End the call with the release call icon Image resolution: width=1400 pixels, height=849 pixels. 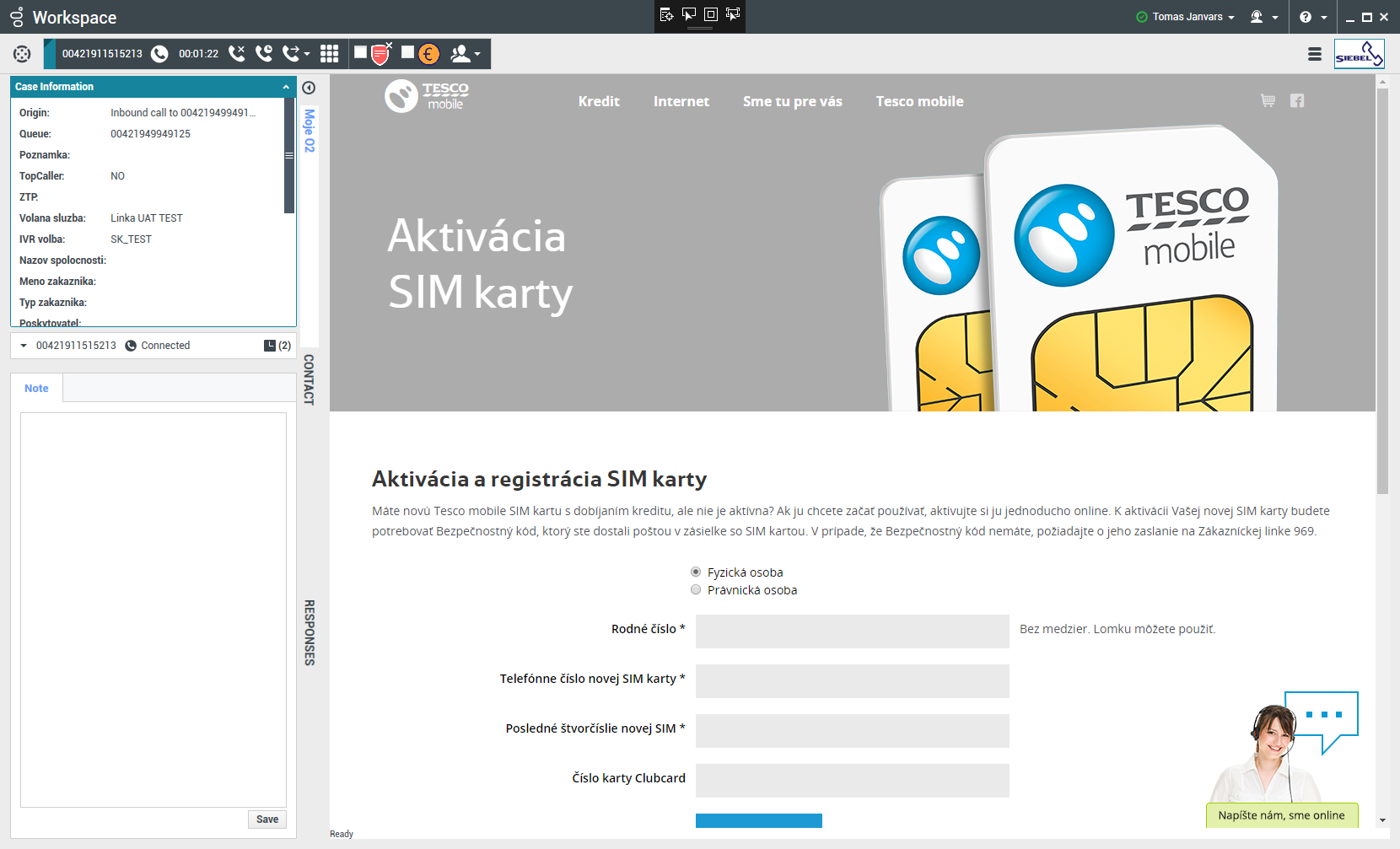[x=237, y=54]
